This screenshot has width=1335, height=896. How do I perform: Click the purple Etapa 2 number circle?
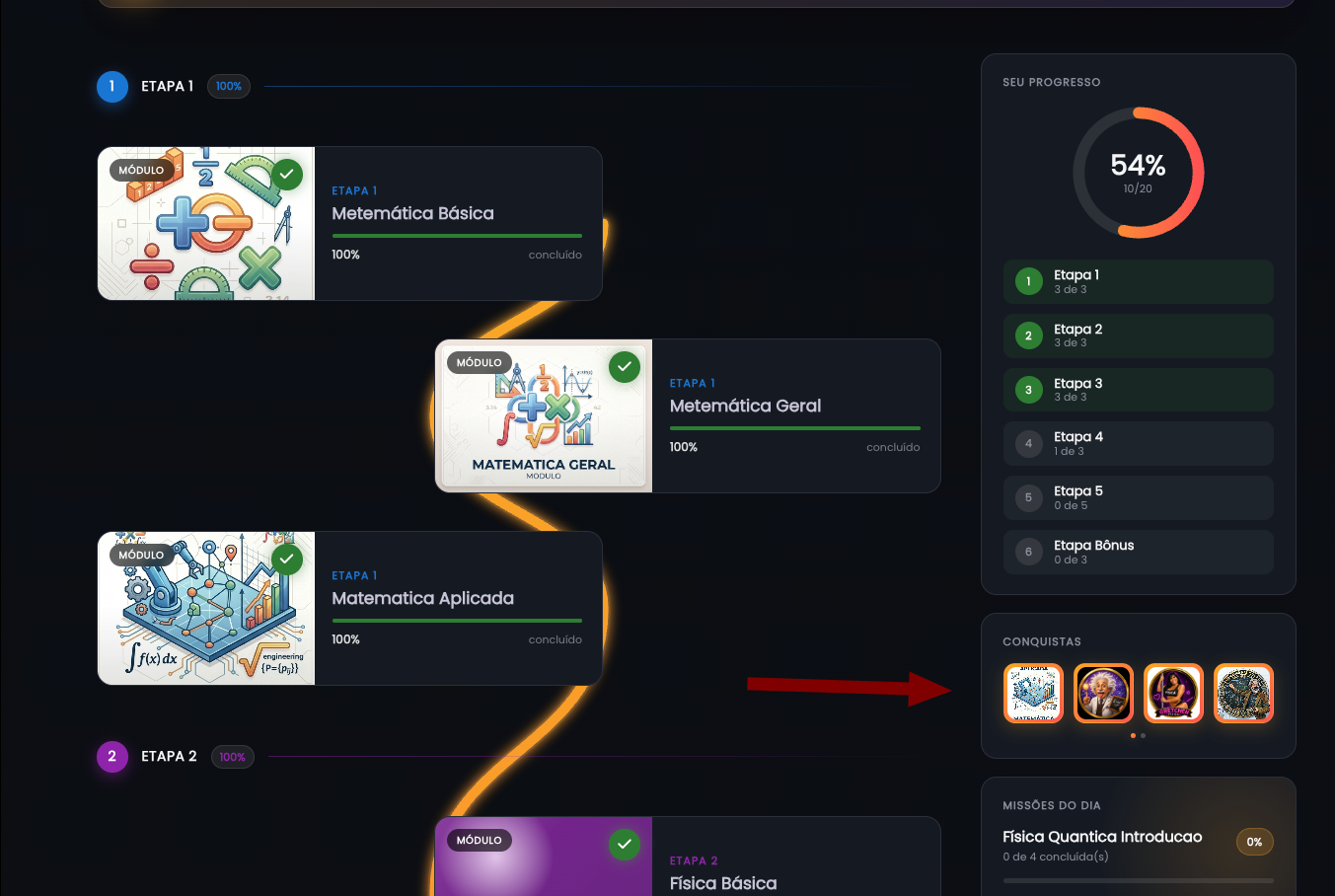(x=112, y=757)
